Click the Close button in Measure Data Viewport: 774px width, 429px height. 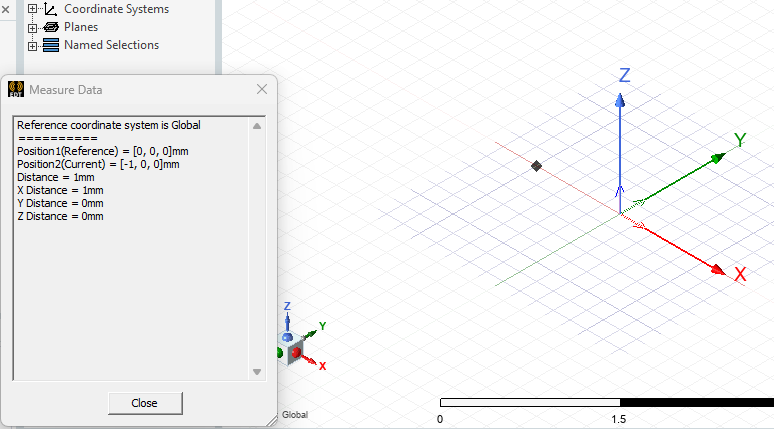coord(145,403)
